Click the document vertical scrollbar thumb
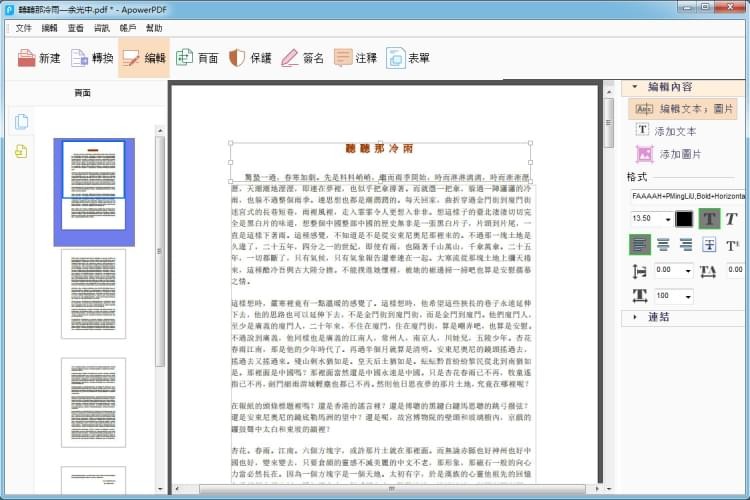 608,122
